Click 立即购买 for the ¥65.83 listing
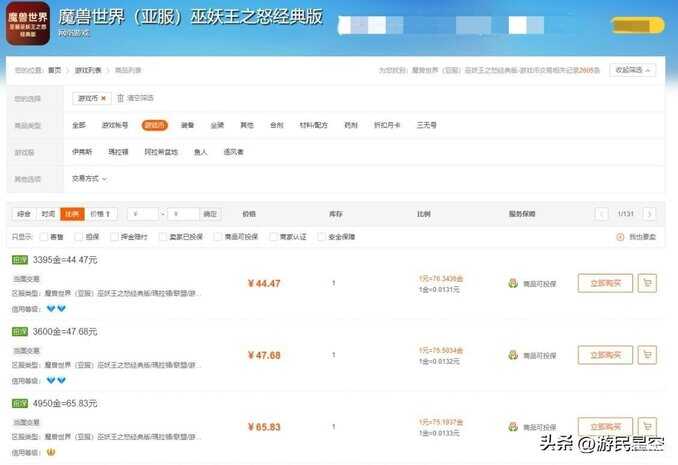678x465 pixels. [605, 427]
